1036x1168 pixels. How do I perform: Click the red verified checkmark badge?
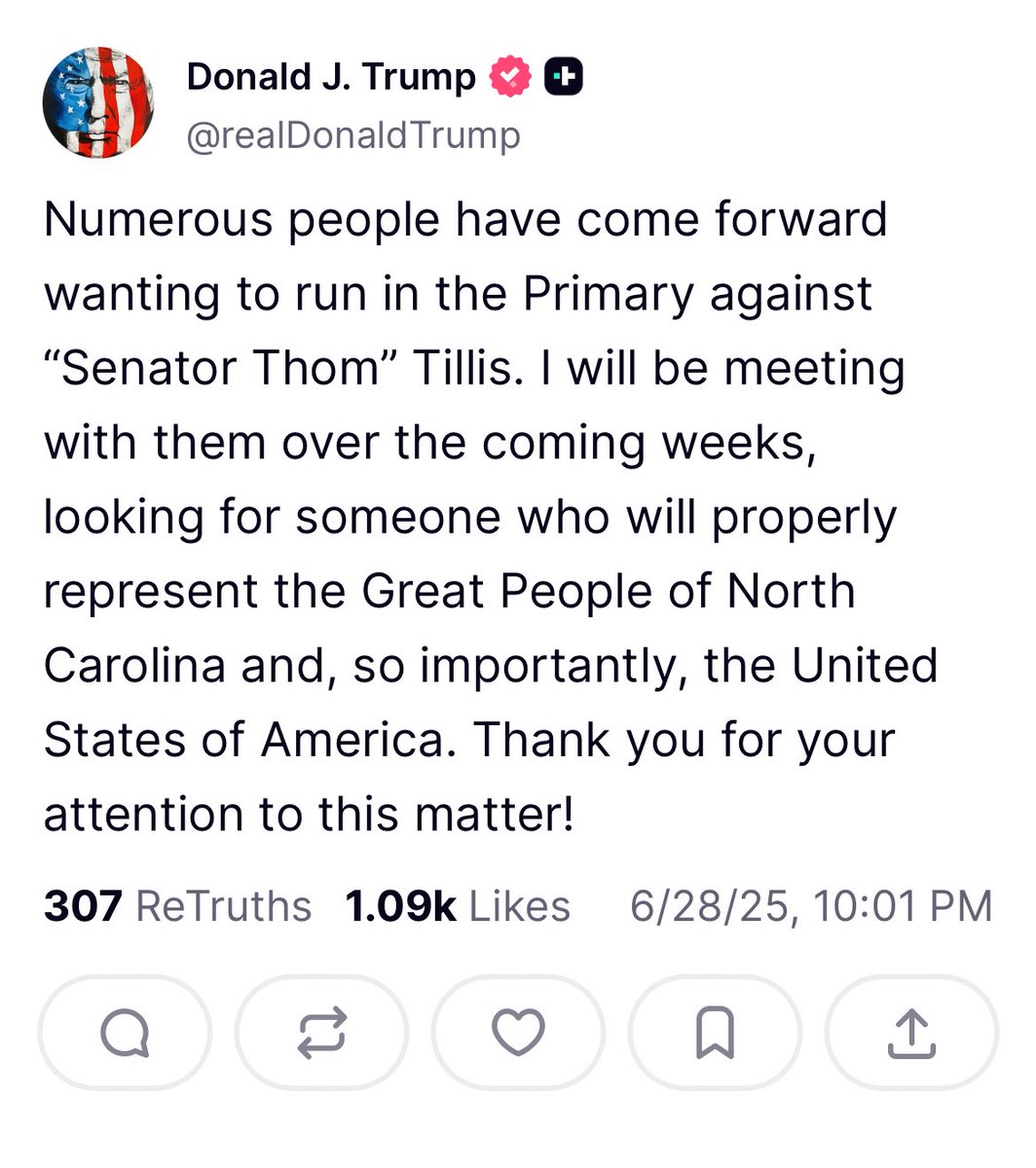point(510,77)
